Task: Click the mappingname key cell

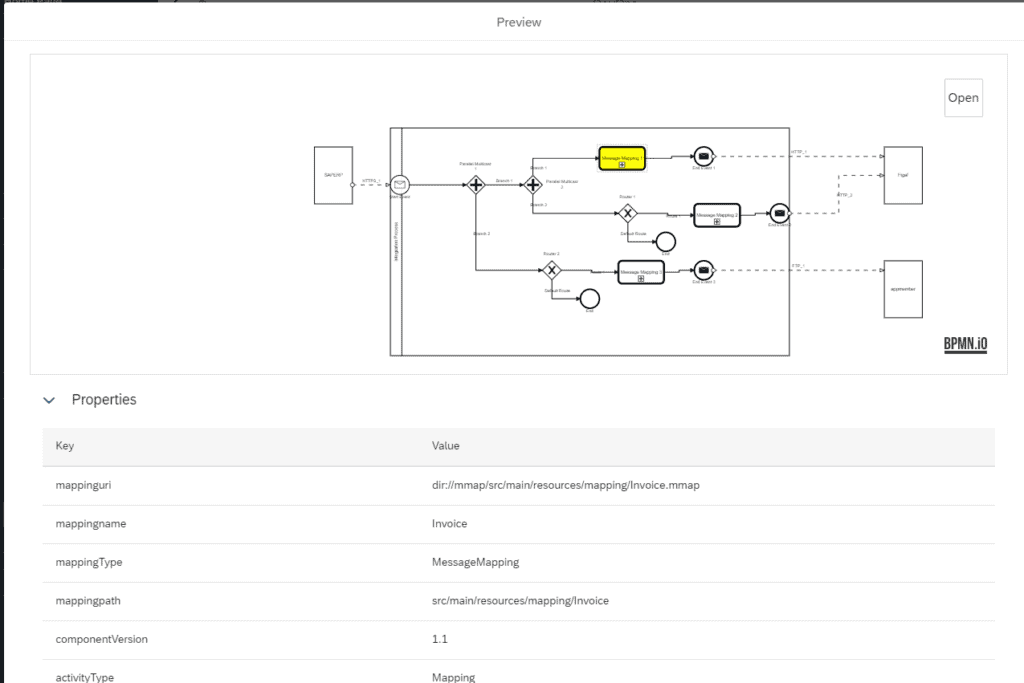Action: pyautogui.click(x=91, y=524)
